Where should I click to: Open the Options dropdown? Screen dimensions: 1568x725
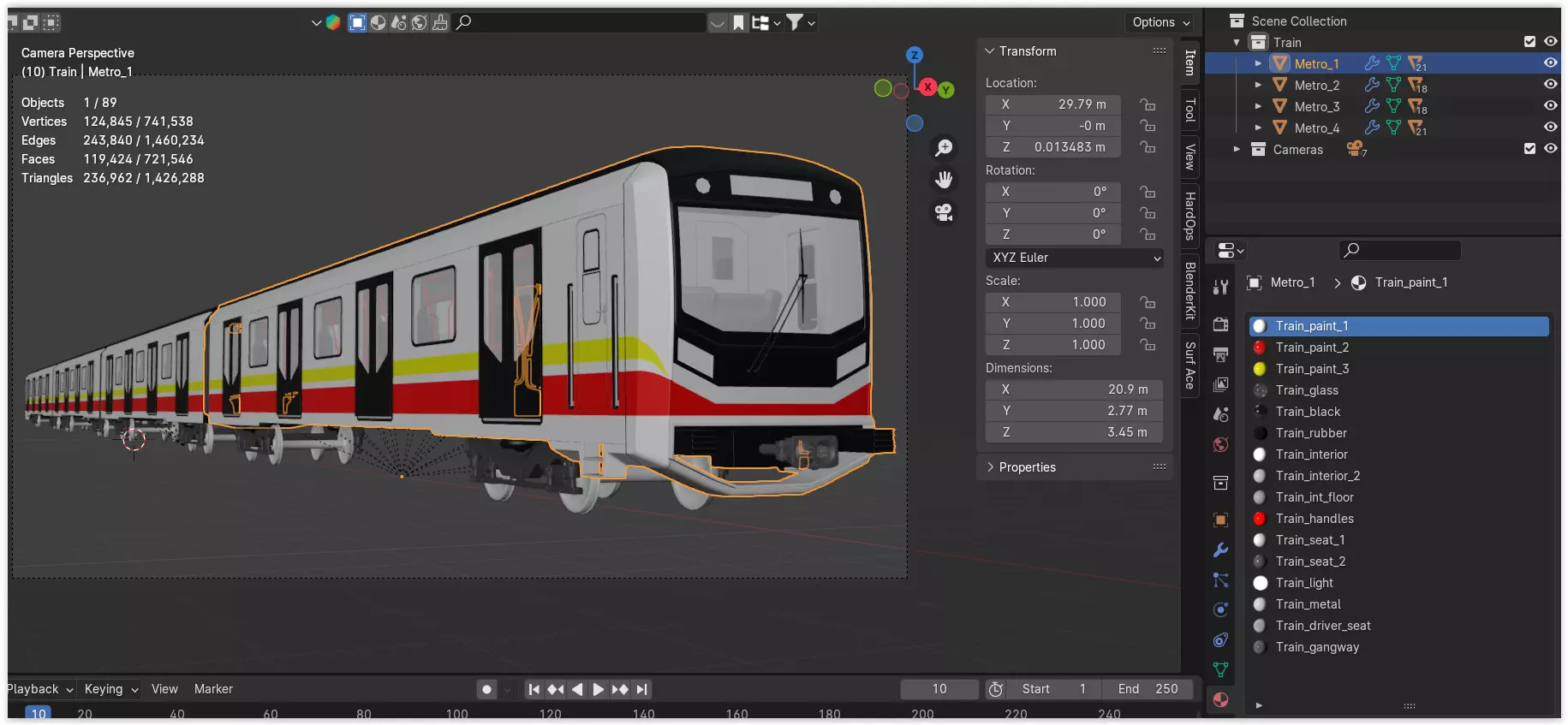1161,22
